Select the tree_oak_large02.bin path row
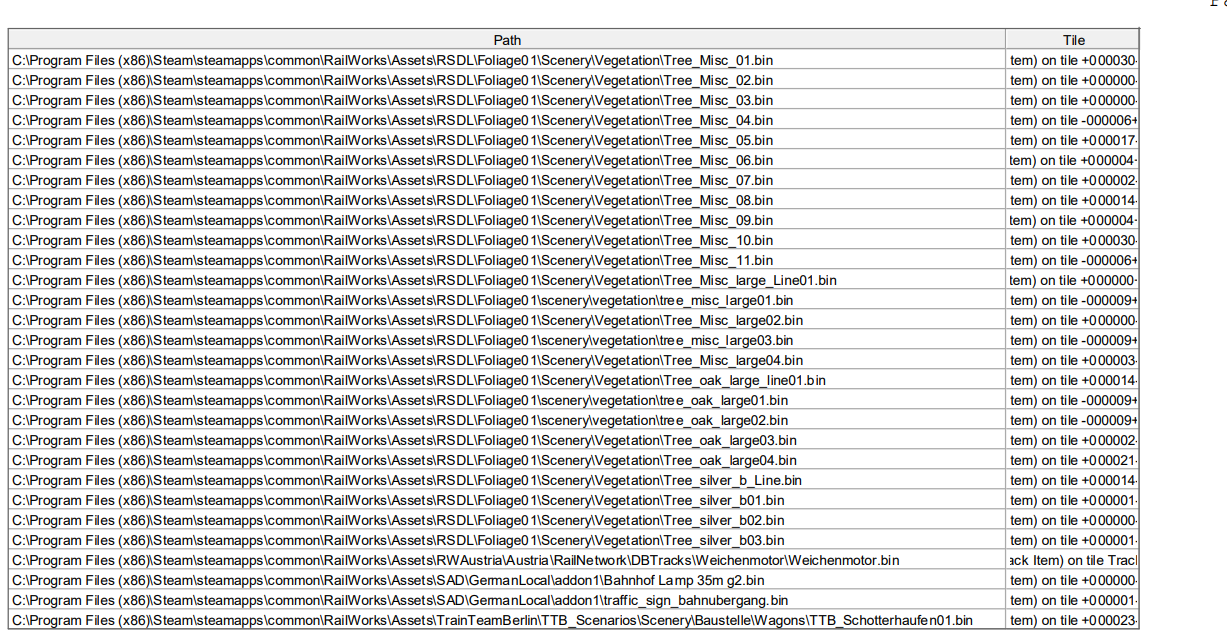 pos(507,420)
